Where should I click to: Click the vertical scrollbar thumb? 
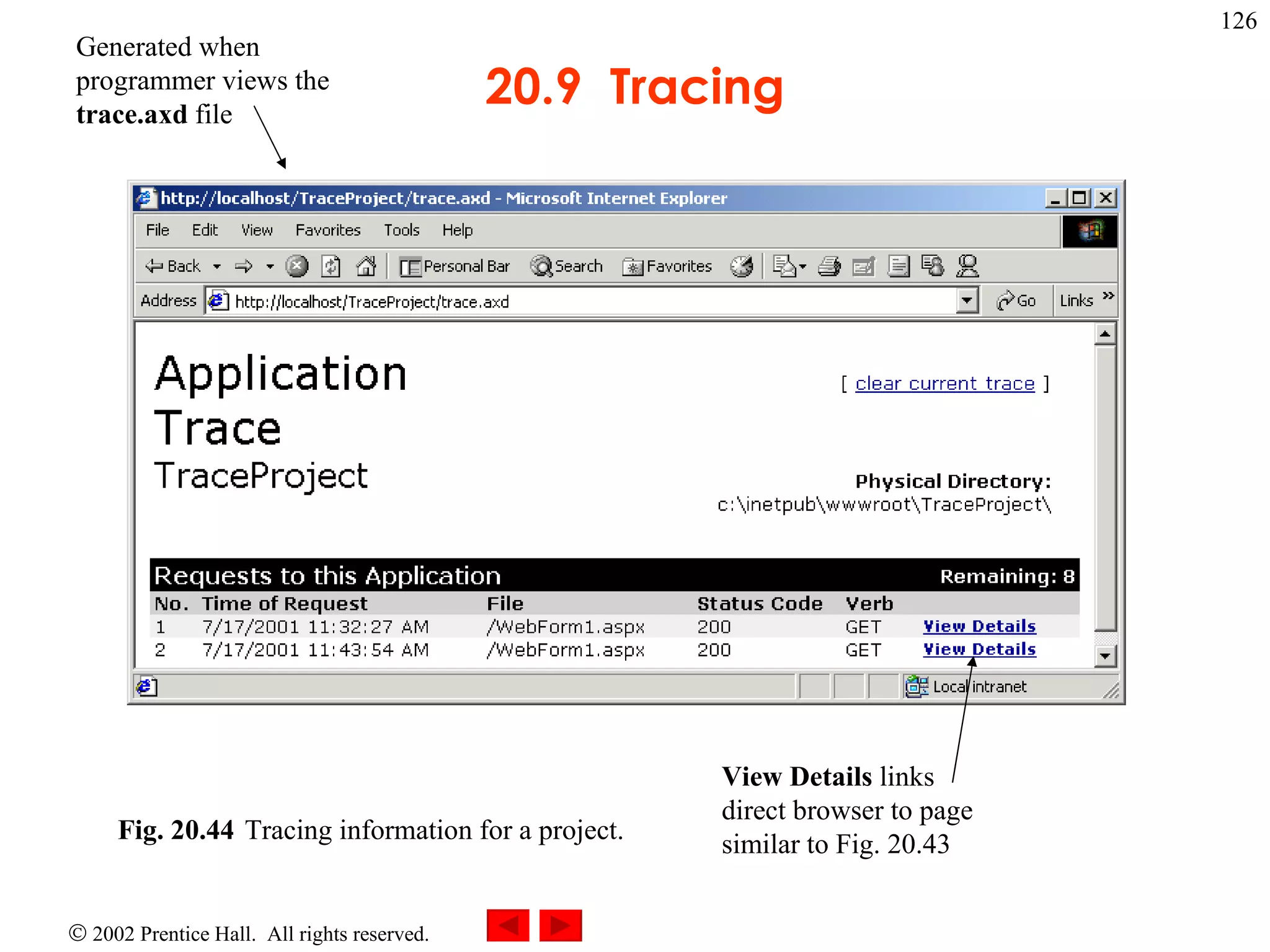tap(1105, 488)
